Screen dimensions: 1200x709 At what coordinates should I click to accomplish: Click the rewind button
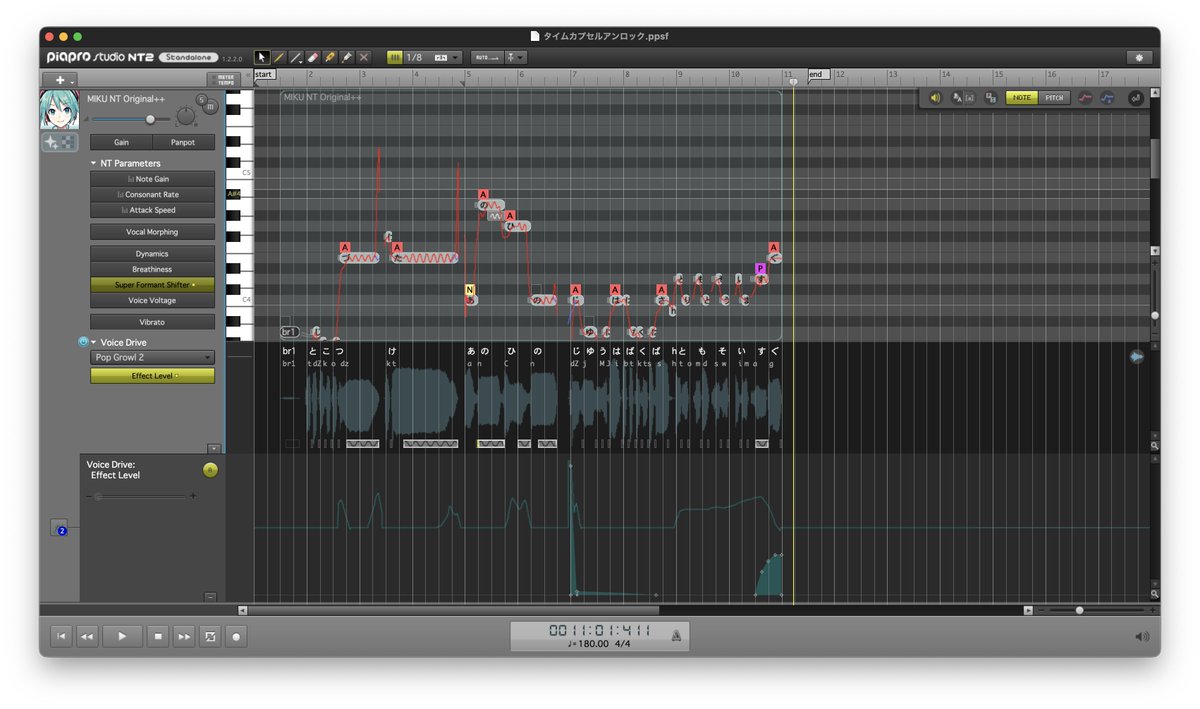[x=87, y=636]
